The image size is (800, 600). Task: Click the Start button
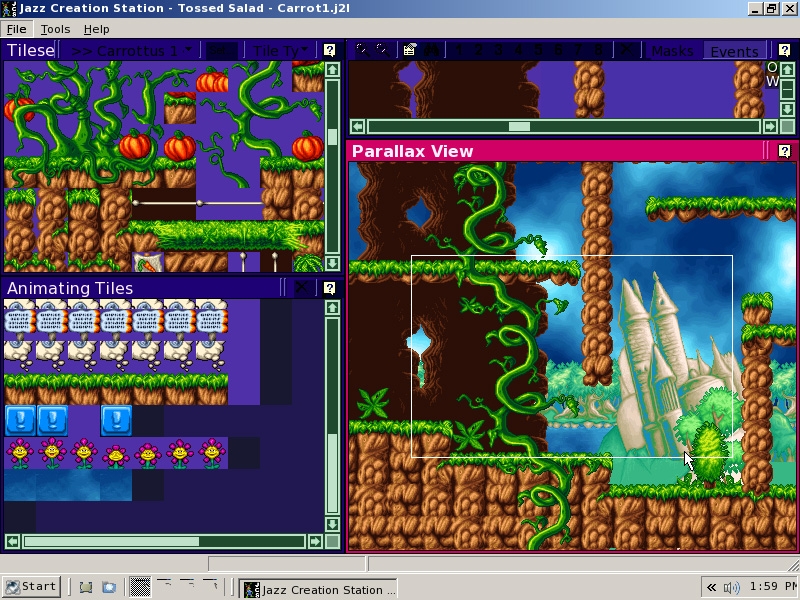tap(31, 587)
